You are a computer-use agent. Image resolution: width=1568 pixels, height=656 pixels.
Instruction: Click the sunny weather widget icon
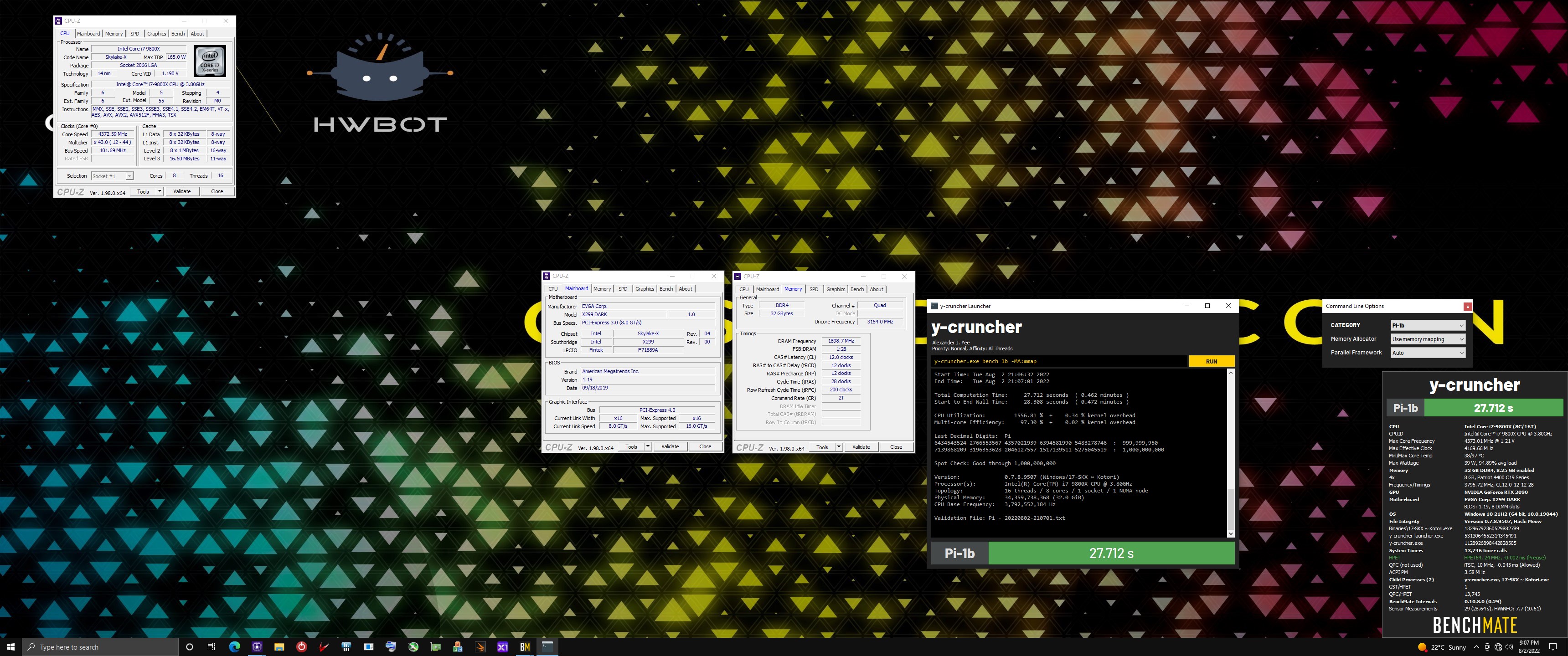click(1423, 647)
